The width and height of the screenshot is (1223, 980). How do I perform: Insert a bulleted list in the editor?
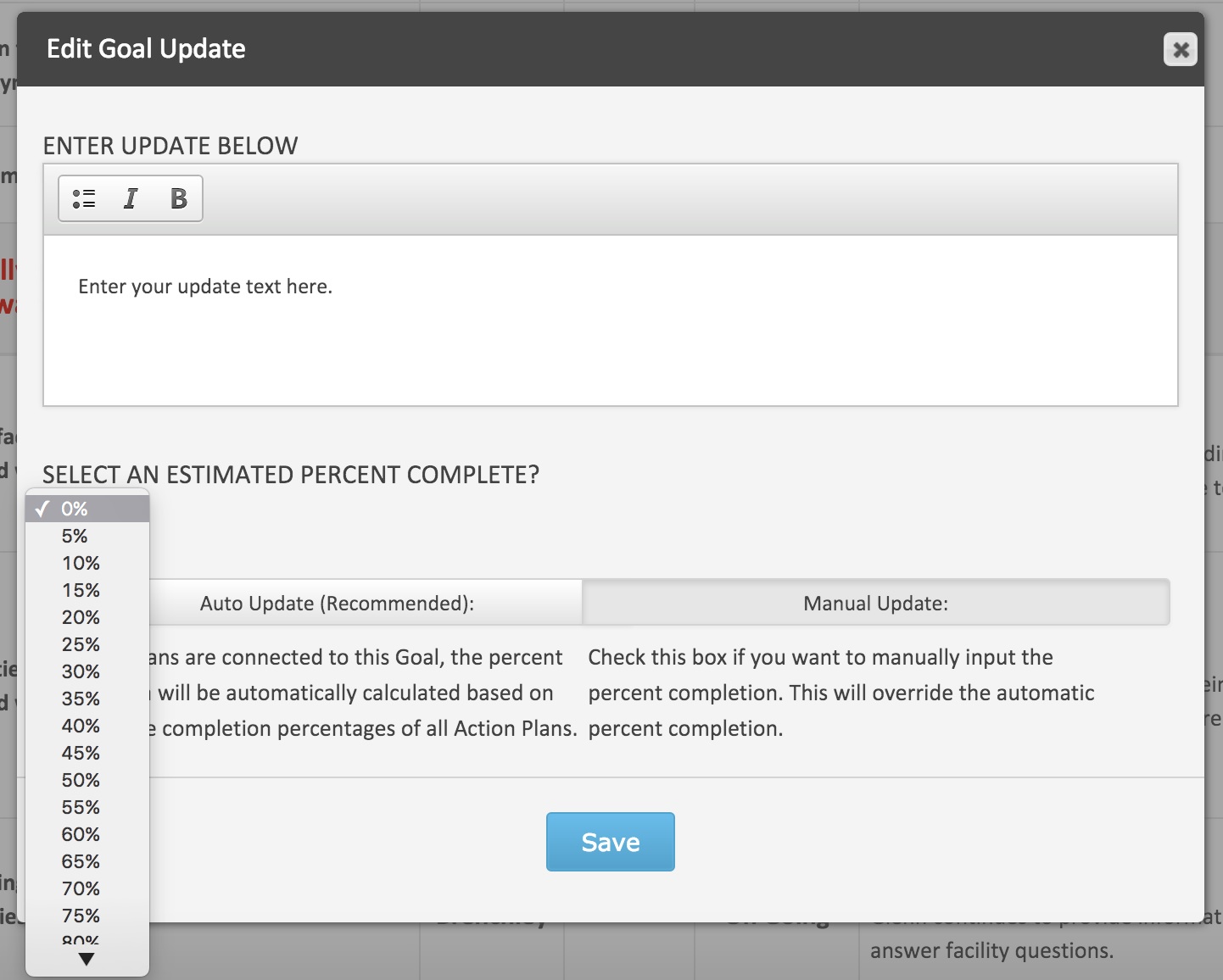pos(84,198)
